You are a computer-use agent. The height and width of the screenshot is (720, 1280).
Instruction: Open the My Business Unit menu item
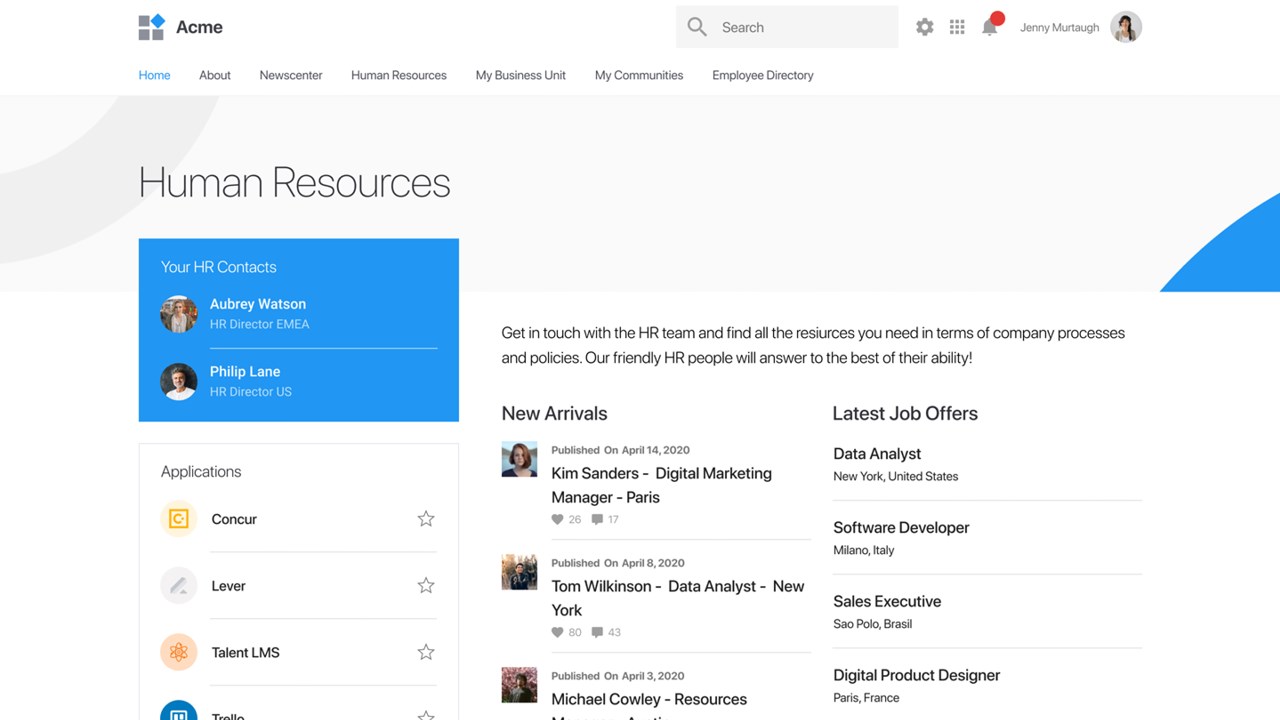coord(521,75)
